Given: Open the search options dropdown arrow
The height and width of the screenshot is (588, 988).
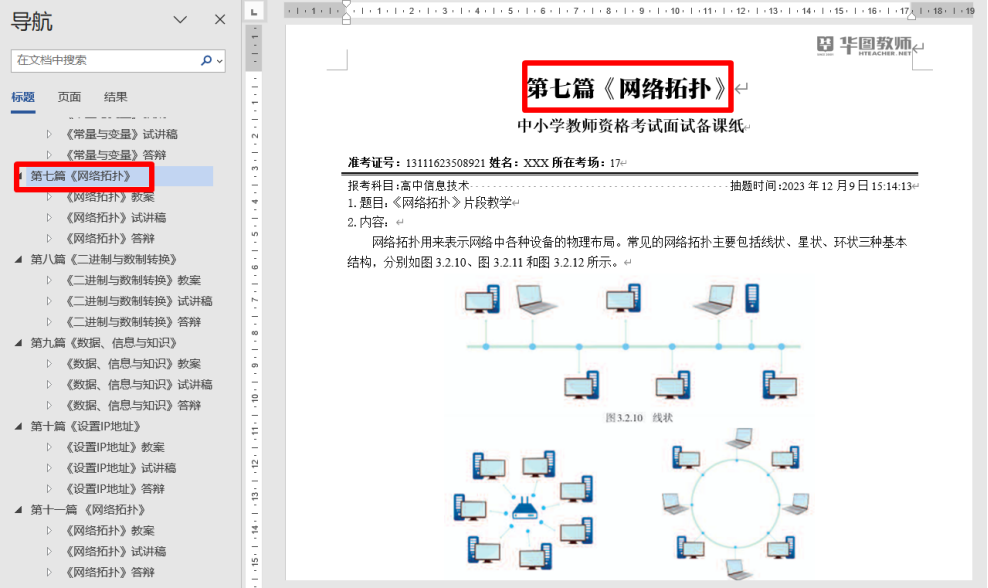Looking at the screenshot, I should pos(219,60).
